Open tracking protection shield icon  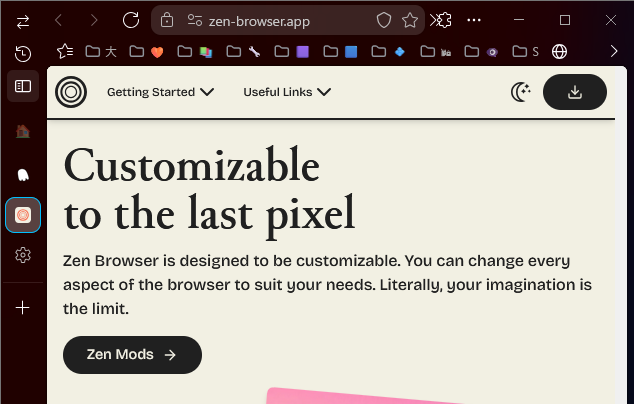(383, 20)
